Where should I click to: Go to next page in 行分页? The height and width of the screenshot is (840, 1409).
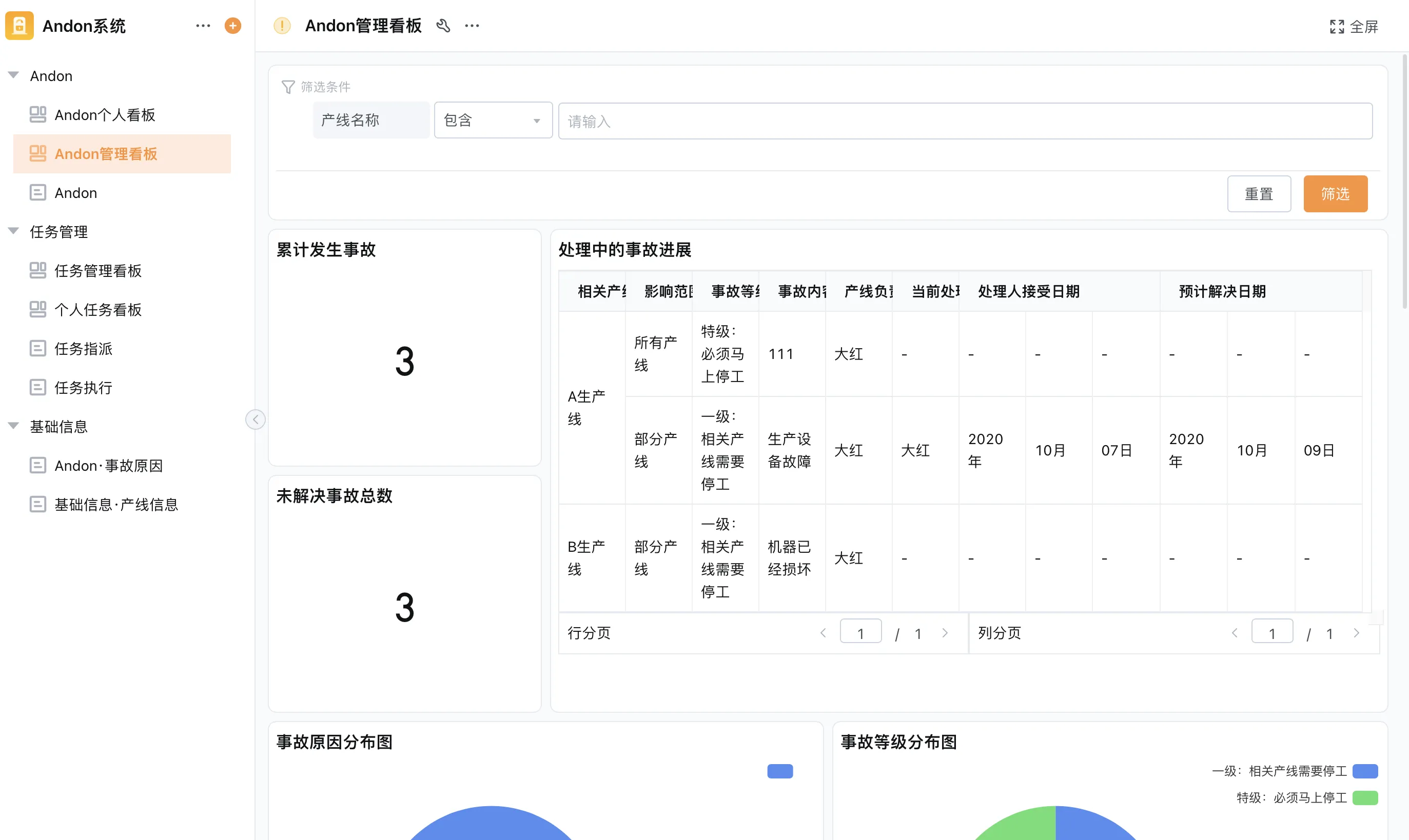coord(945,633)
